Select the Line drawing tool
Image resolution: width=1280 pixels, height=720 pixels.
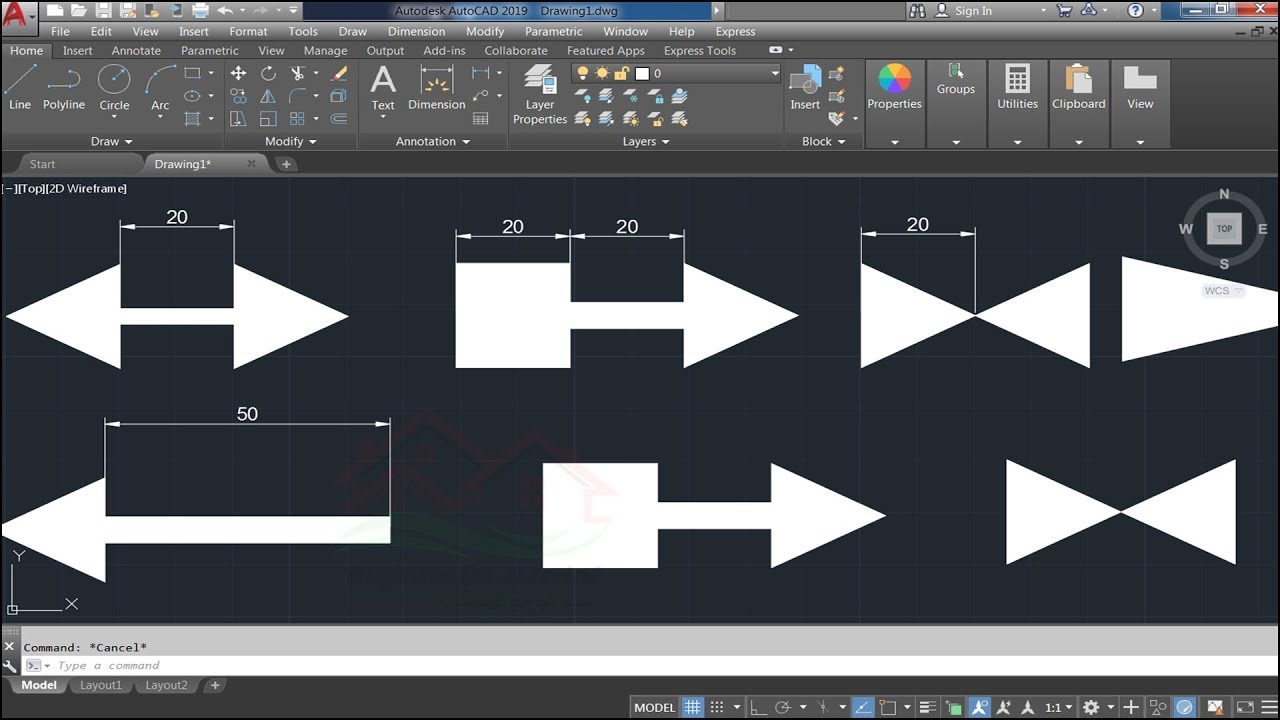point(20,88)
